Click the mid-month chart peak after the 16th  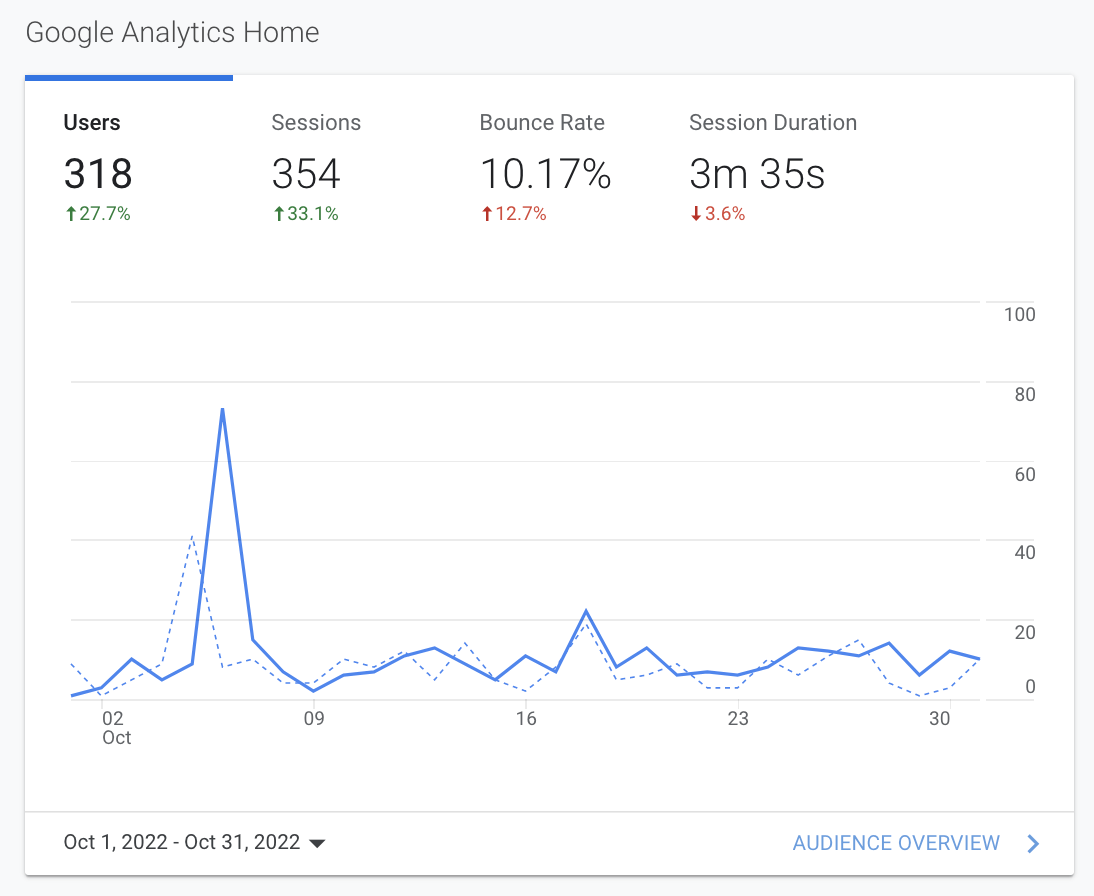(x=586, y=611)
